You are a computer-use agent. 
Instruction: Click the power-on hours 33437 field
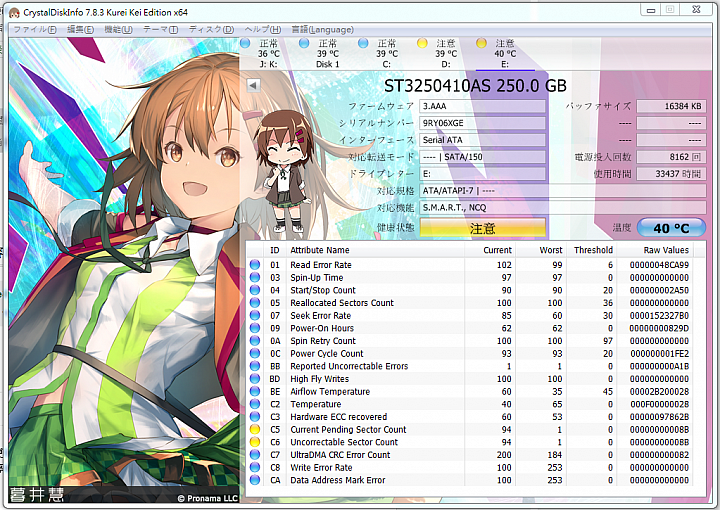coord(671,174)
